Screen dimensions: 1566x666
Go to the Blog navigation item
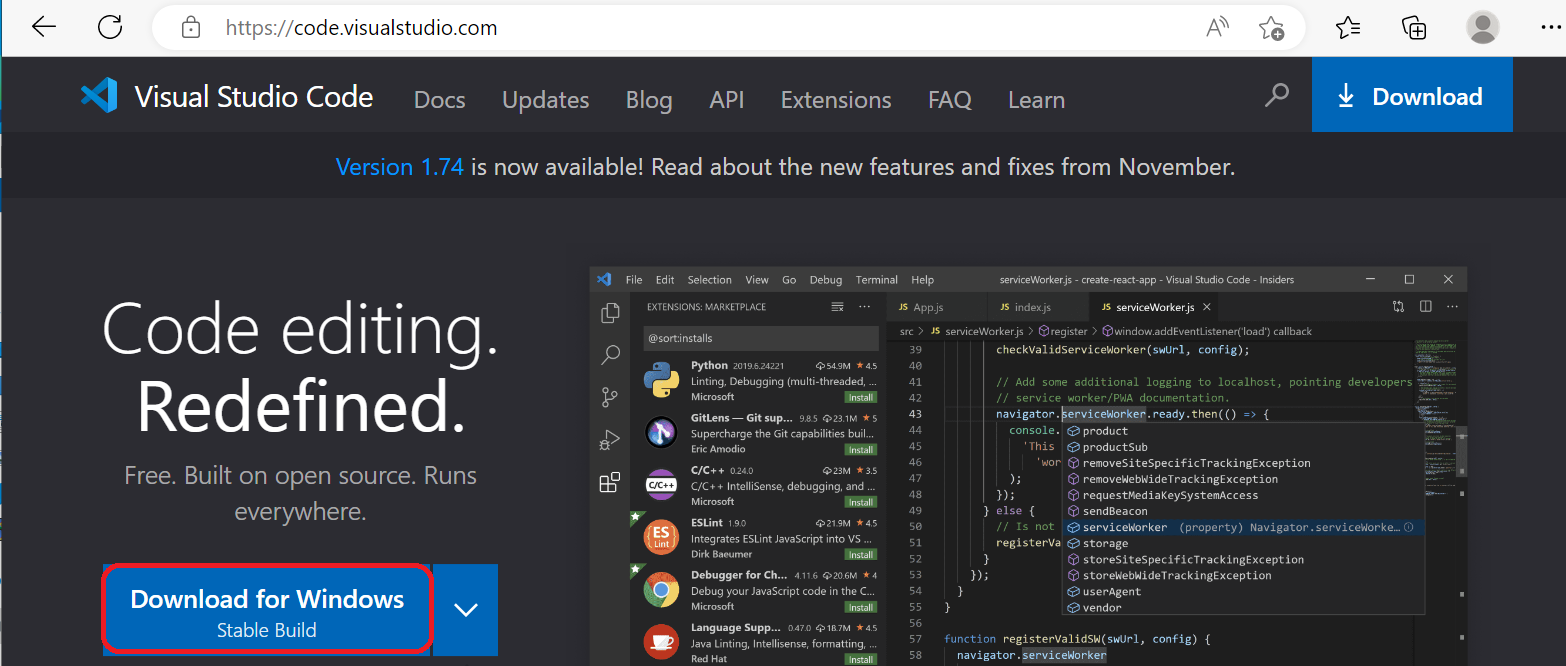coord(649,100)
